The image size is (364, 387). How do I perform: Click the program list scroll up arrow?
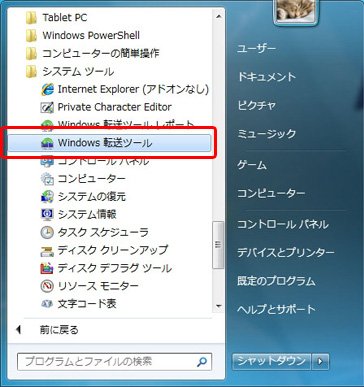tap(218, 16)
